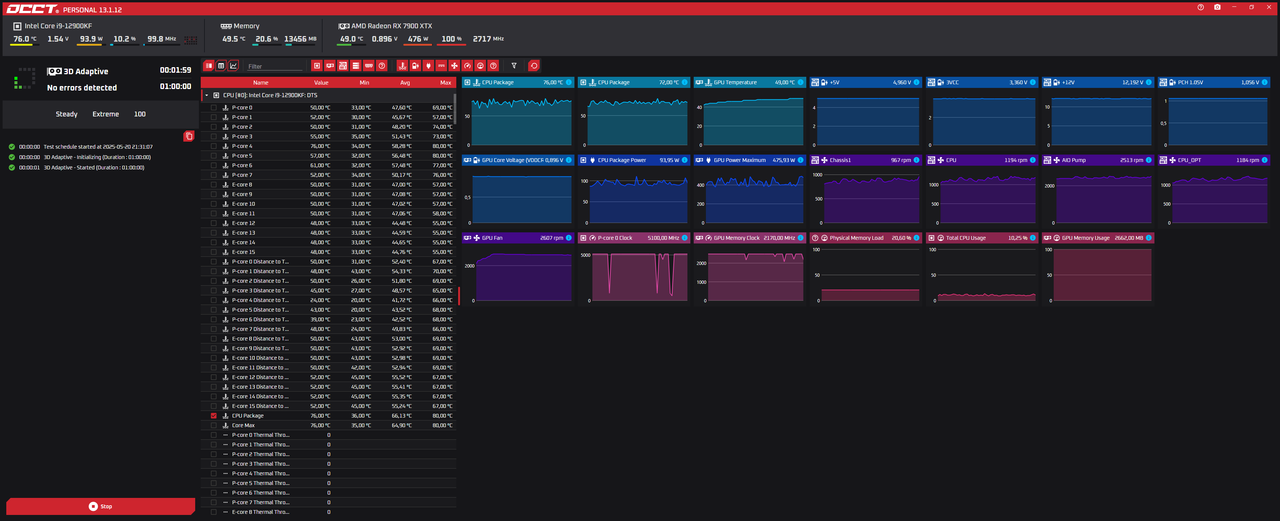Check the Core Max checkbox
Image resolution: width=1280 pixels, height=521 pixels.
213,425
